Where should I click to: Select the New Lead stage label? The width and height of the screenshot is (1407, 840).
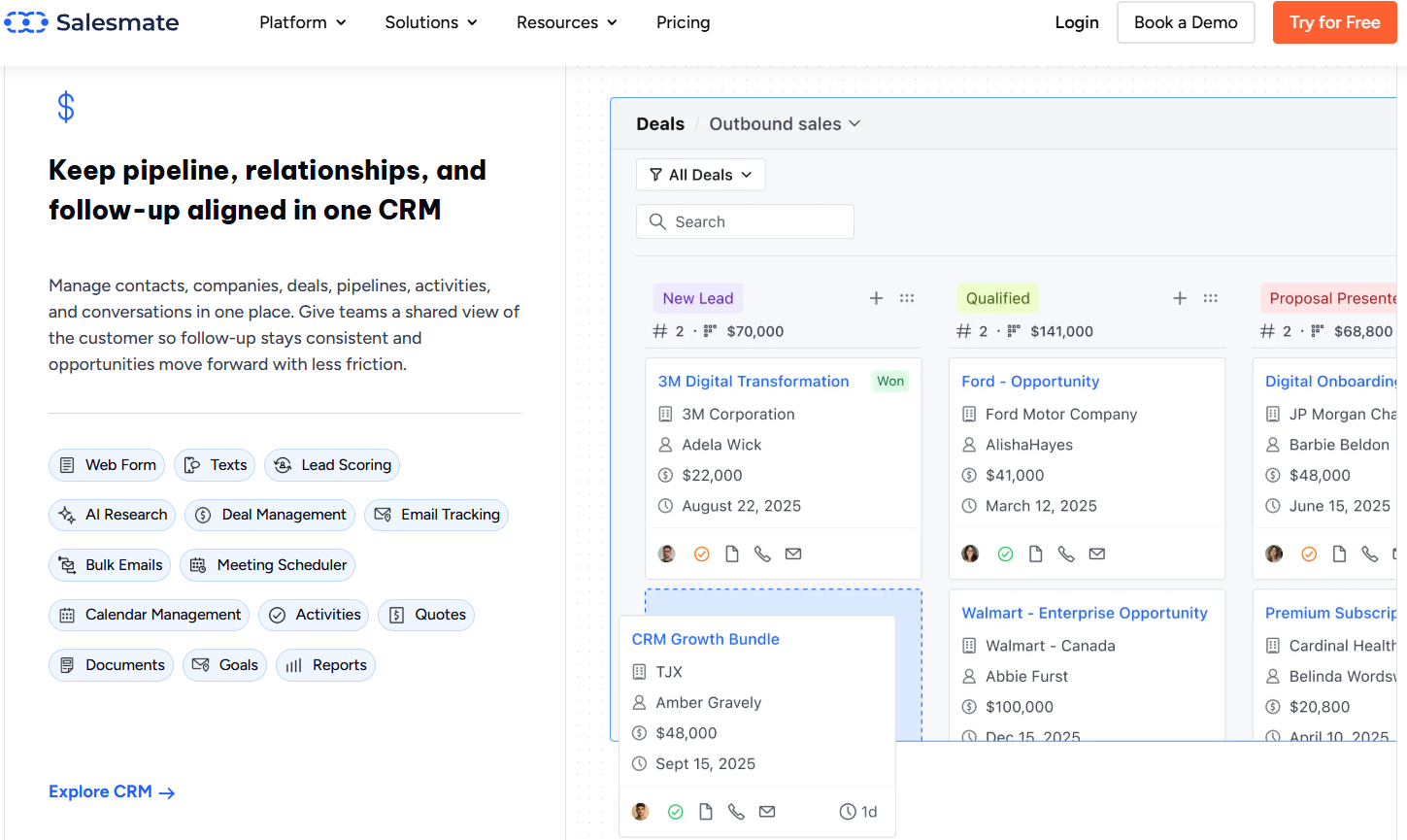698,298
